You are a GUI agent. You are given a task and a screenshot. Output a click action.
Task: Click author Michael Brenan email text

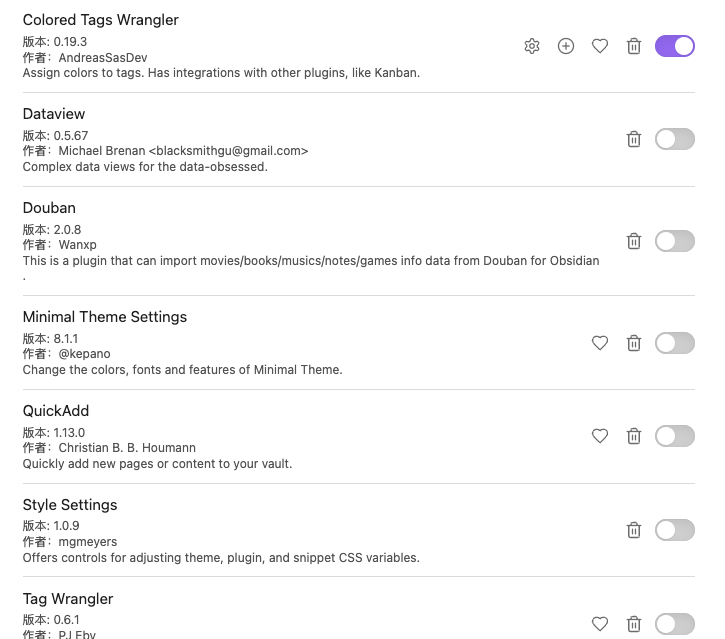tap(183, 151)
